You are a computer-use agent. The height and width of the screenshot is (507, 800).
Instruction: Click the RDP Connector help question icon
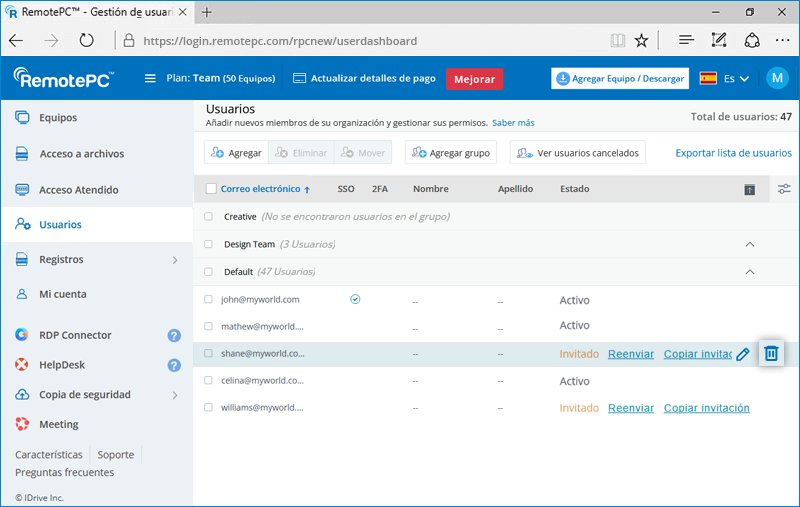(x=174, y=336)
